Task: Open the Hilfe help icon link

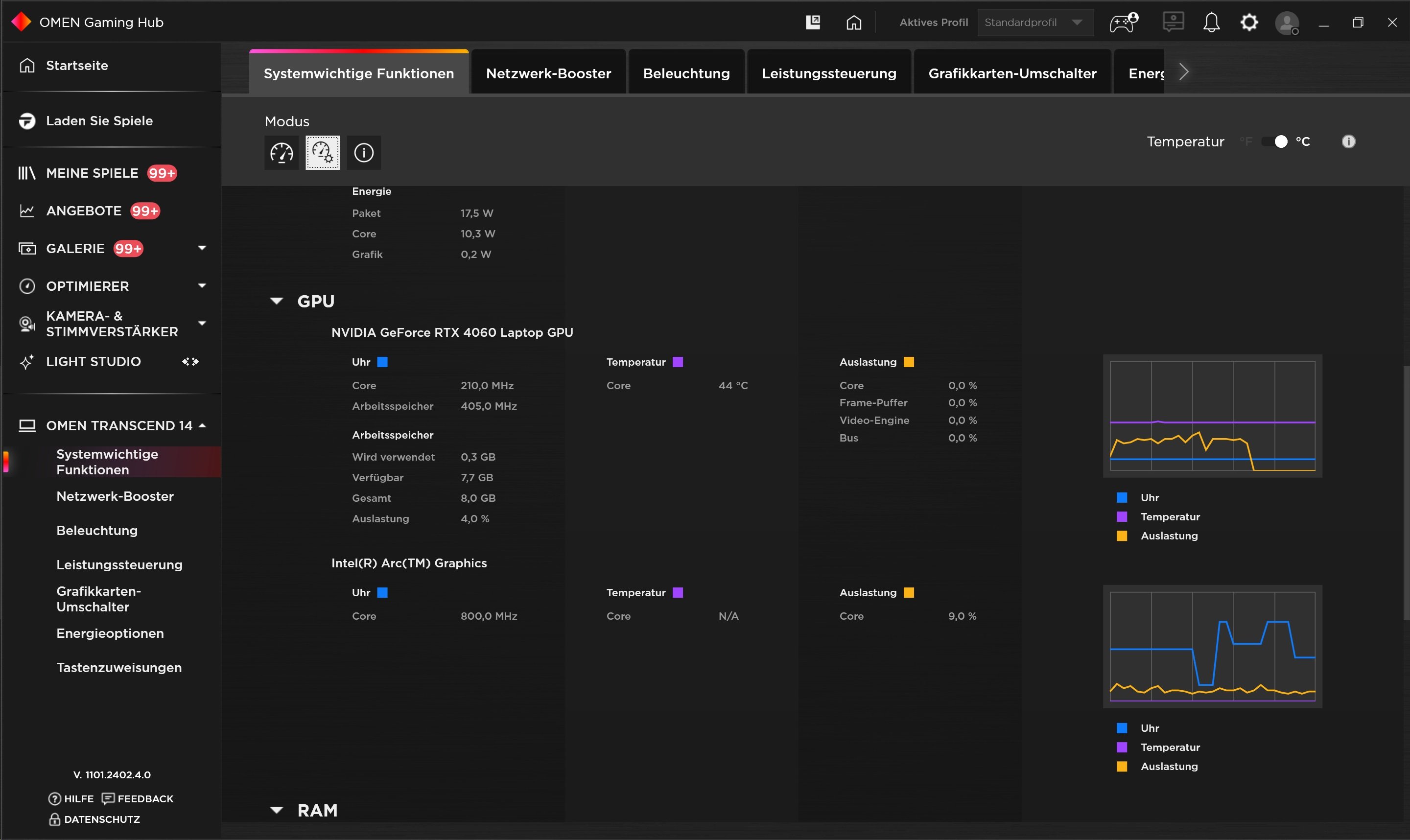Action: point(71,798)
